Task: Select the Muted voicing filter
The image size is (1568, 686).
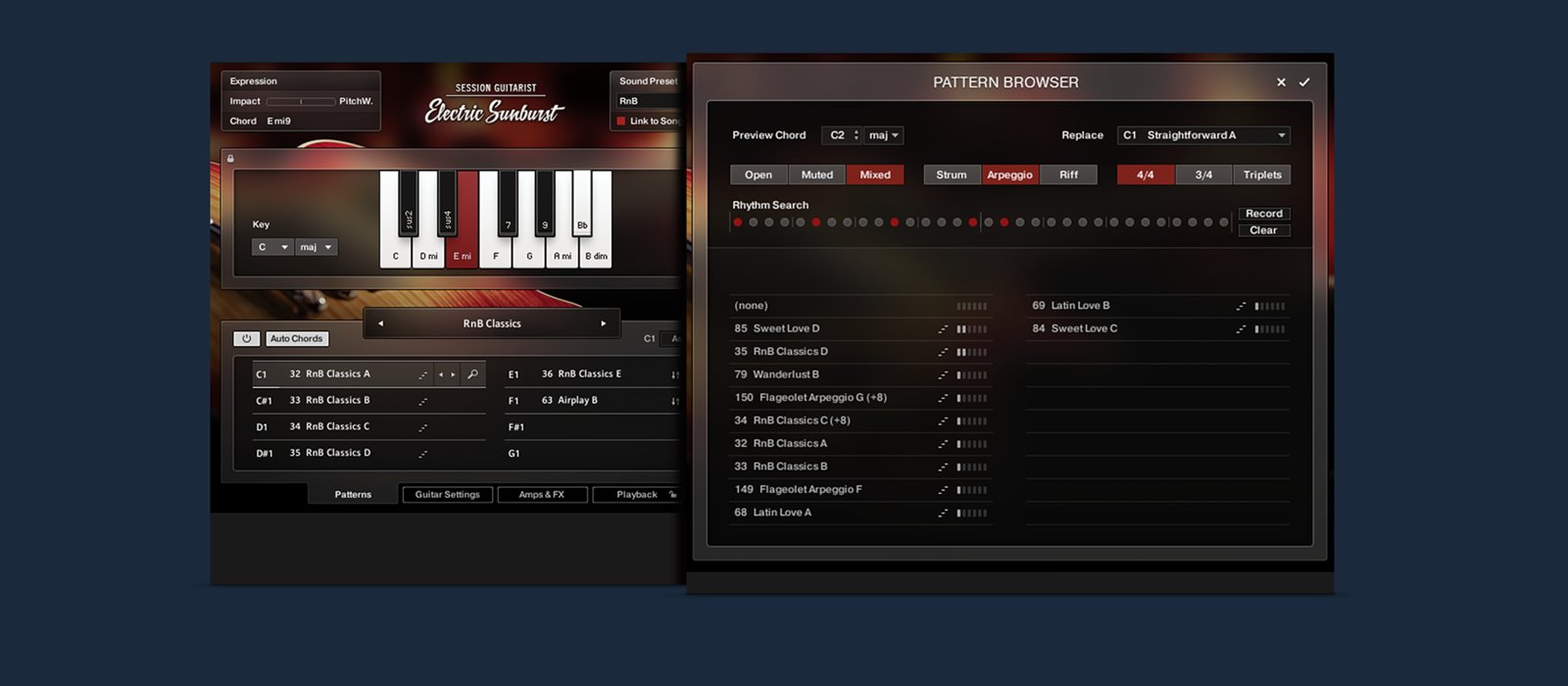Action: [x=816, y=175]
